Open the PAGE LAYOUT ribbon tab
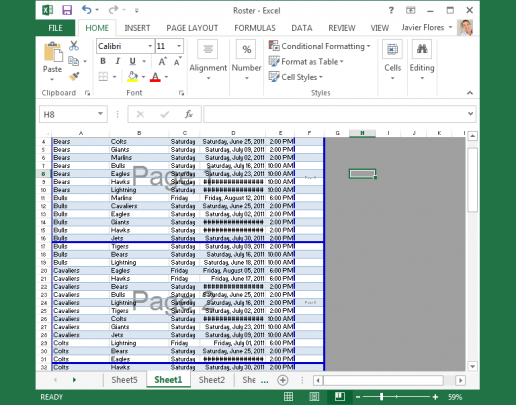516x405 pixels. [192, 28]
